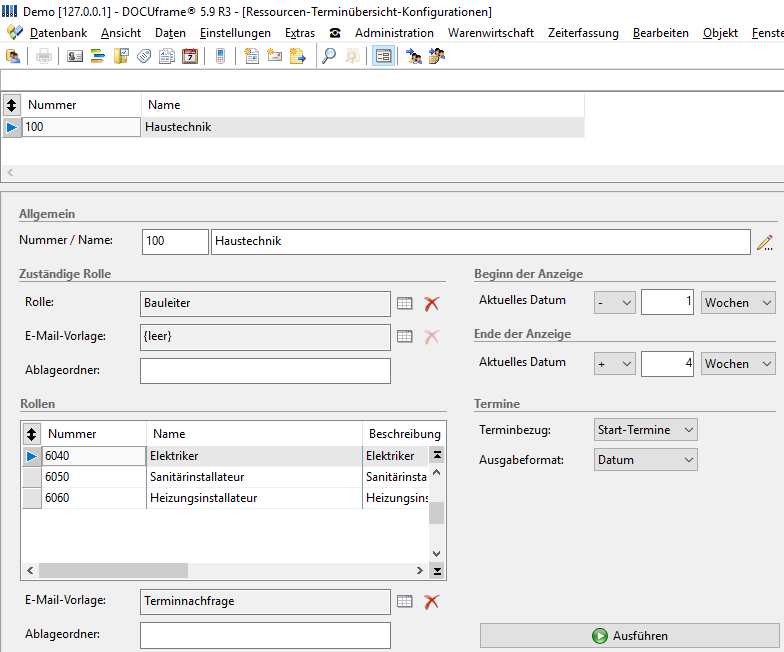
Task: Open the Datenbank menu
Action: [58, 33]
